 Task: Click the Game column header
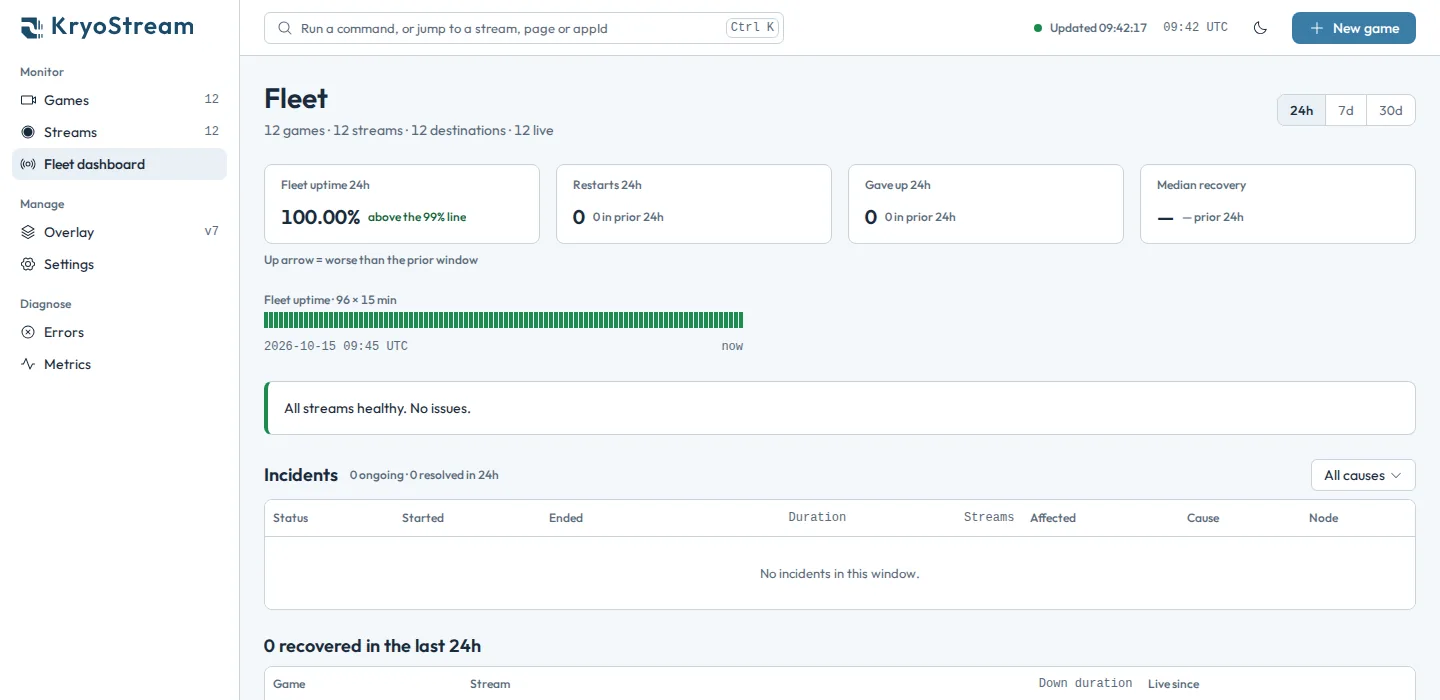pos(289,684)
